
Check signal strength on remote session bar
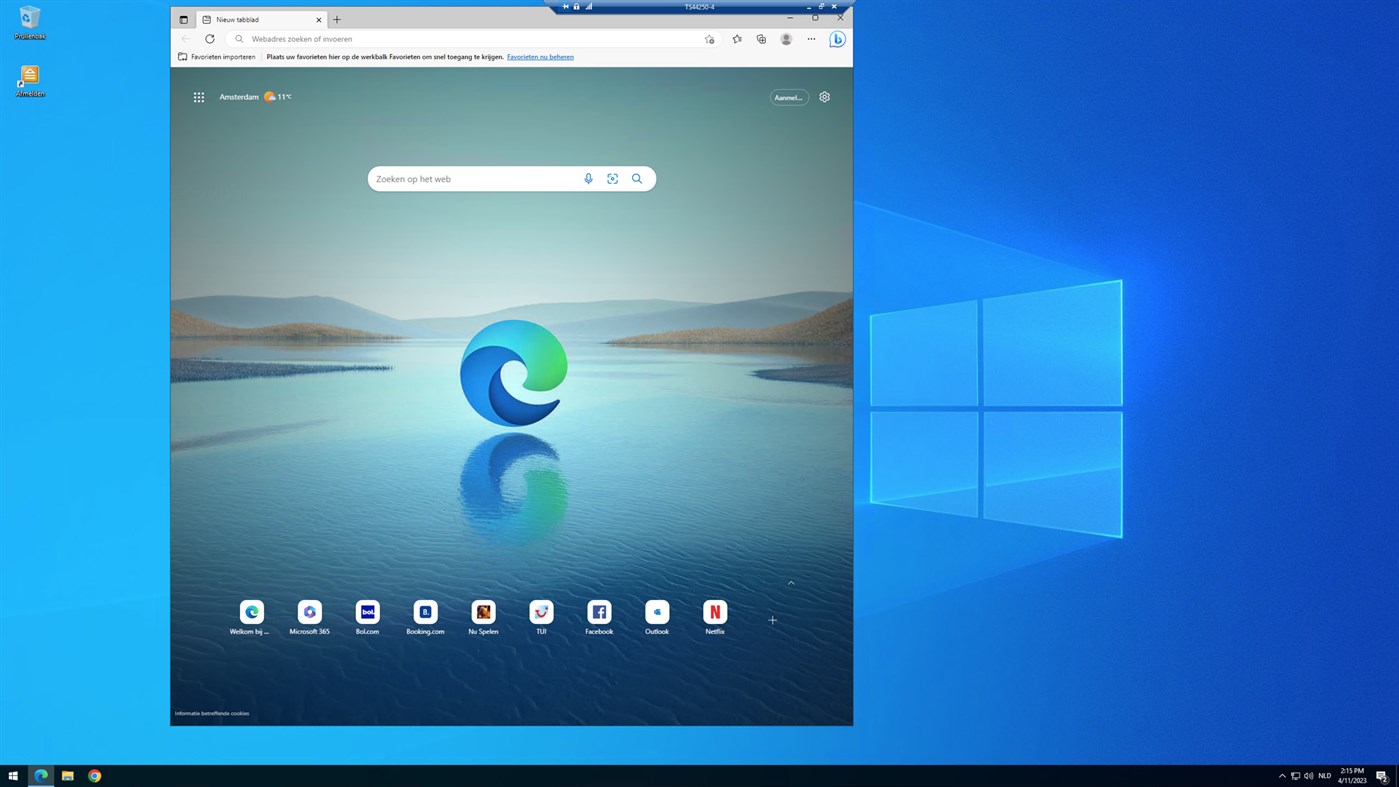[589, 7]
